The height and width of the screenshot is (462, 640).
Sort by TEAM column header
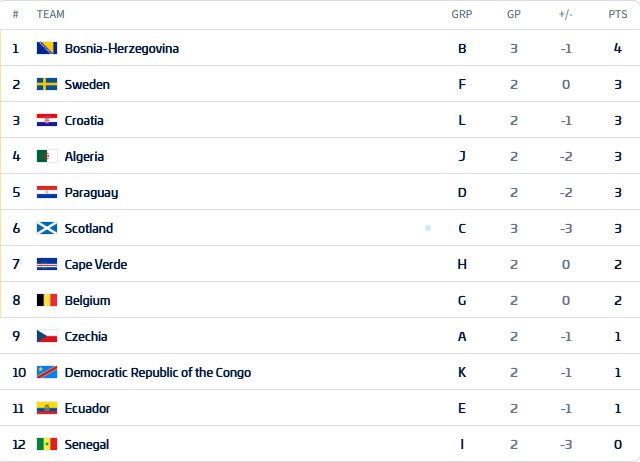(51, 14)
